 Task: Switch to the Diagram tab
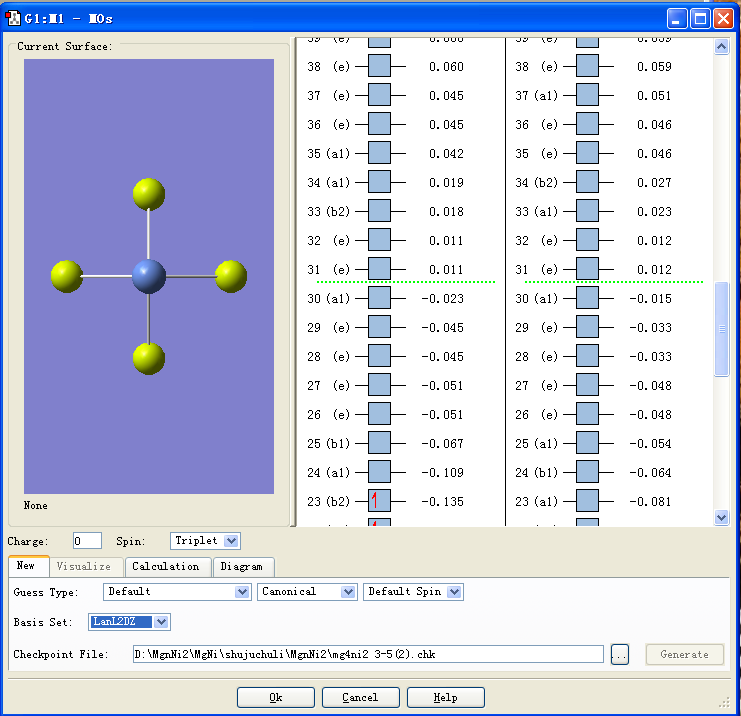tap(241, 566)
